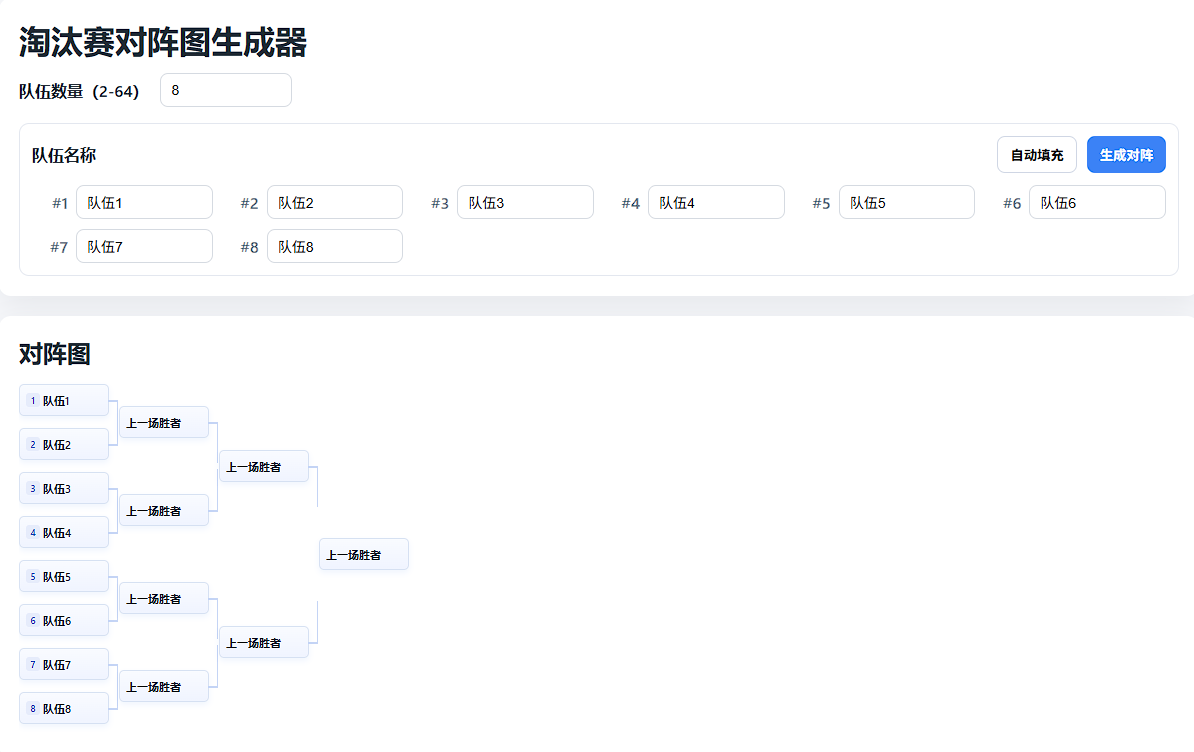Click the blue 生成对阵 button
The image size is (1194, 752).
[x=1125, y=155]
